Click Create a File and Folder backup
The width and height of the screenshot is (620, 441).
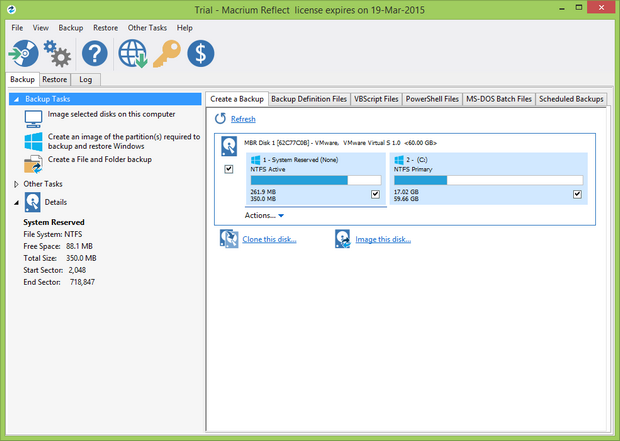pyautogui.click(x=100, y=159)
